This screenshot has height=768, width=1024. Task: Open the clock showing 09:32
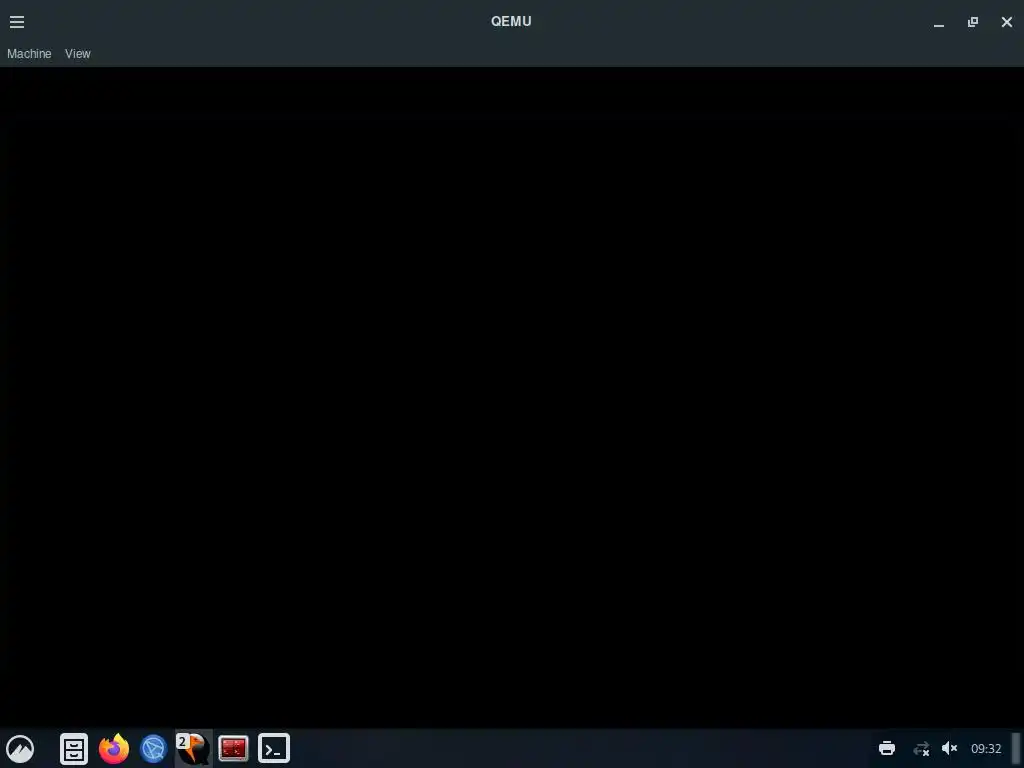986,748
